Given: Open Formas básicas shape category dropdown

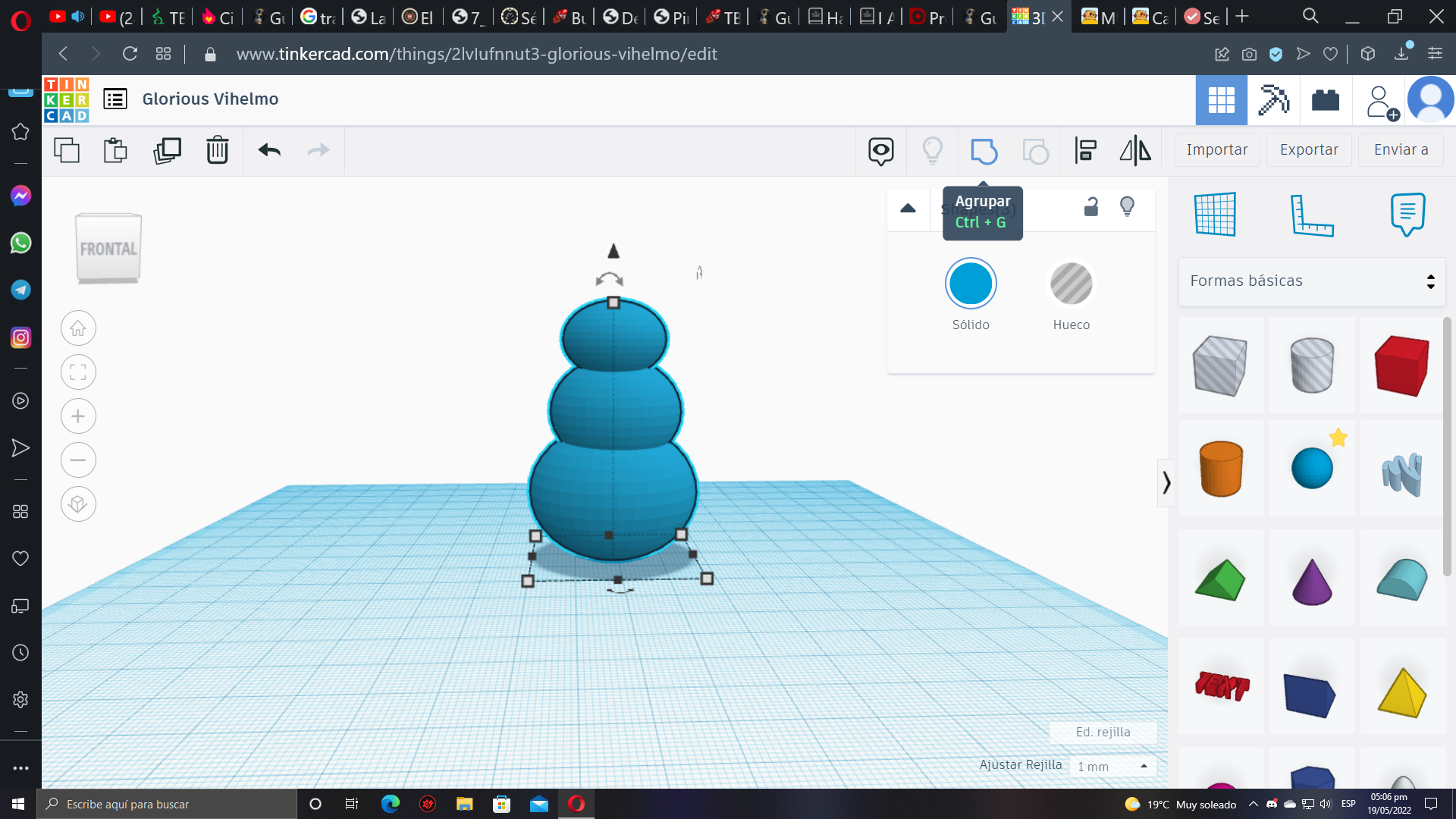Looking at the screenshot, I should [x=1312, y=281].
